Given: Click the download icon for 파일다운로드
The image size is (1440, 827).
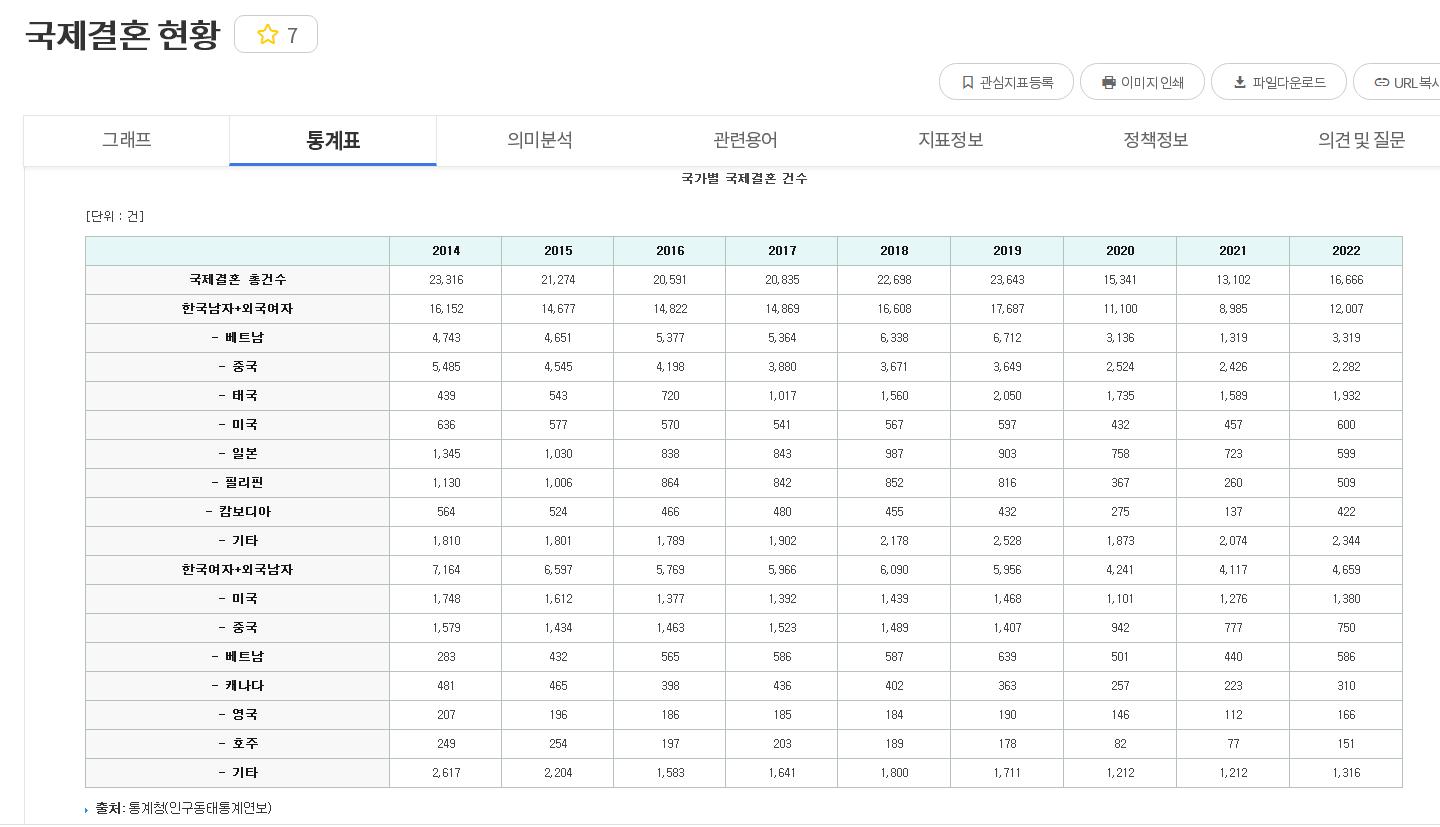Looking at the screenshot, I should tap(1239, 82).
